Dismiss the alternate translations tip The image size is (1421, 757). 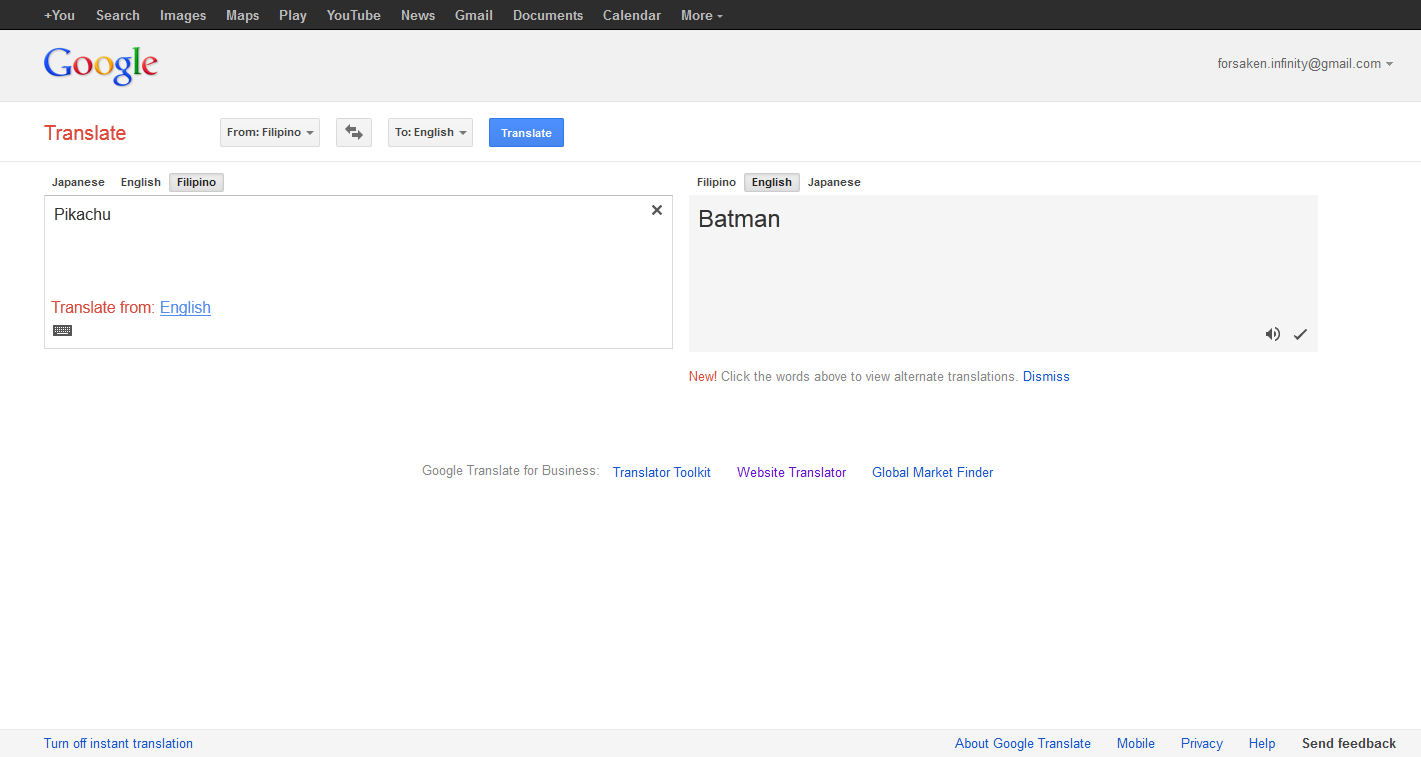[1046, 377]
